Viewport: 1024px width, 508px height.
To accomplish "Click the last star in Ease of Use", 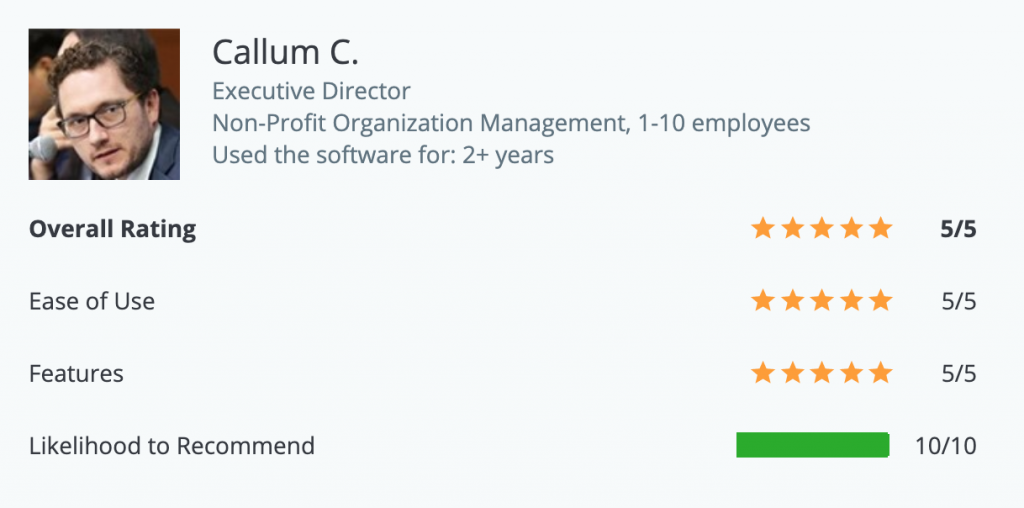I will tap(880, 301).
